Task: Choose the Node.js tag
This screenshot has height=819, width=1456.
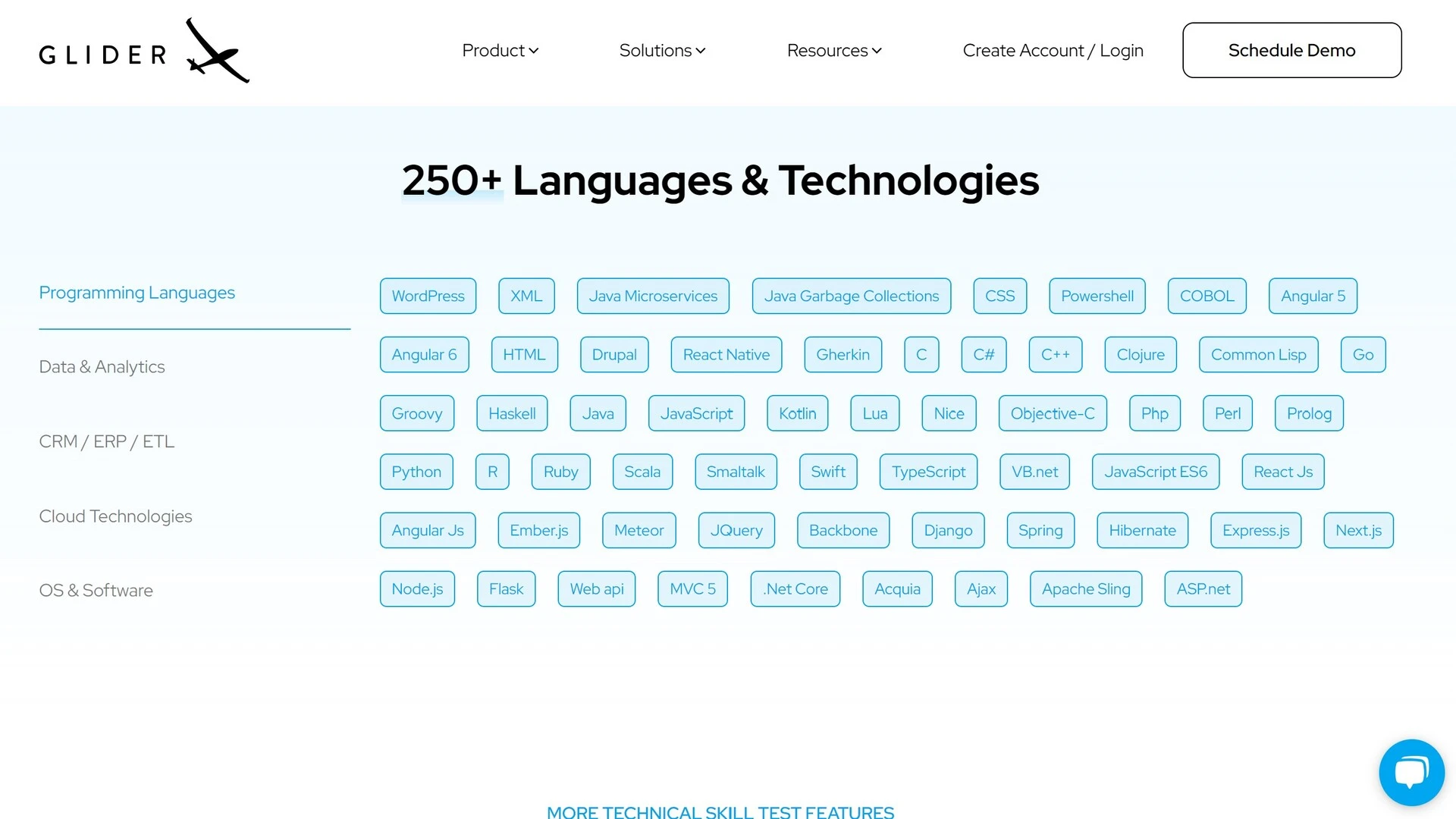Action: coord(417,589)
